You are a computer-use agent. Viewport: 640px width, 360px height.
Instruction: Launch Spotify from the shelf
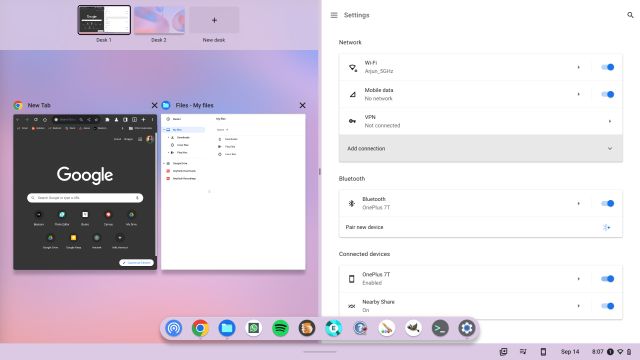[x=280, y=328]
